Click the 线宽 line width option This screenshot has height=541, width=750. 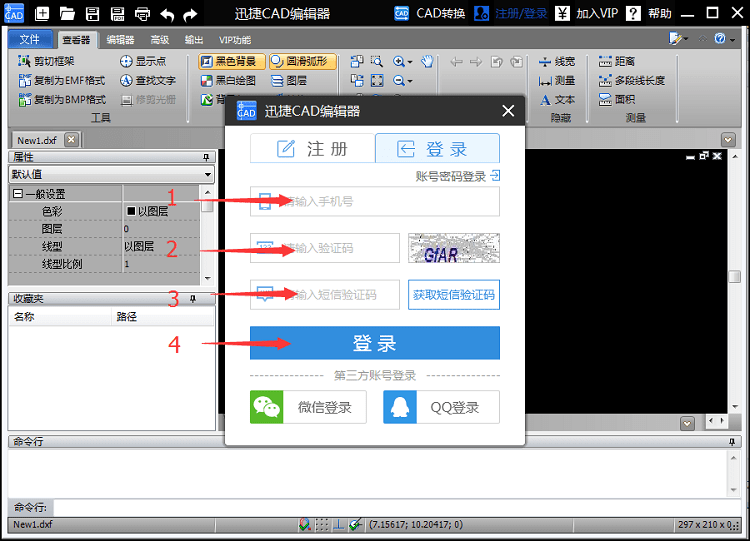point(557,62)
